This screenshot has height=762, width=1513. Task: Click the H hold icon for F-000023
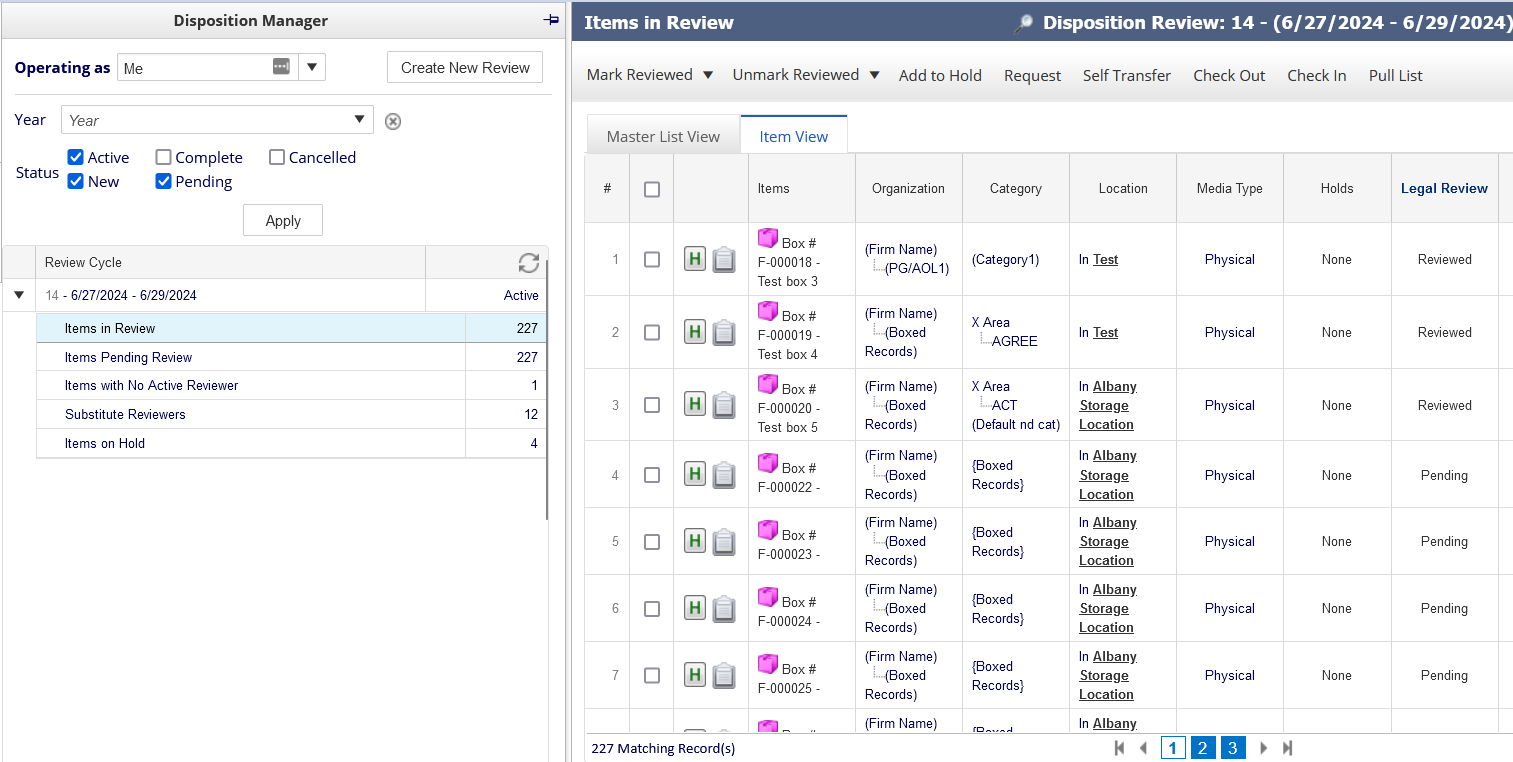[x=695, y=541]
